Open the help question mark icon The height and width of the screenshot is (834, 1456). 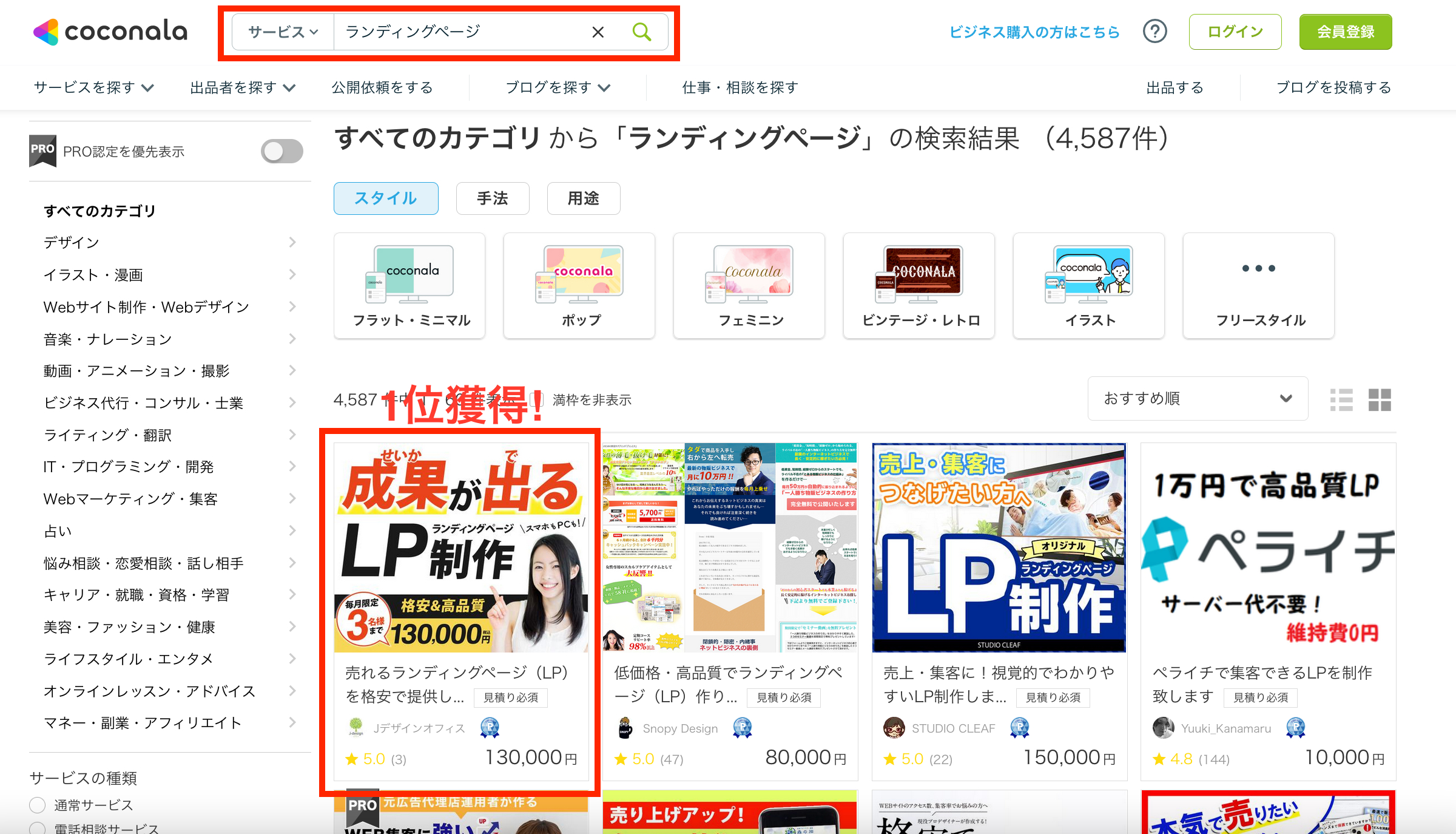[x=1154, y=32]
